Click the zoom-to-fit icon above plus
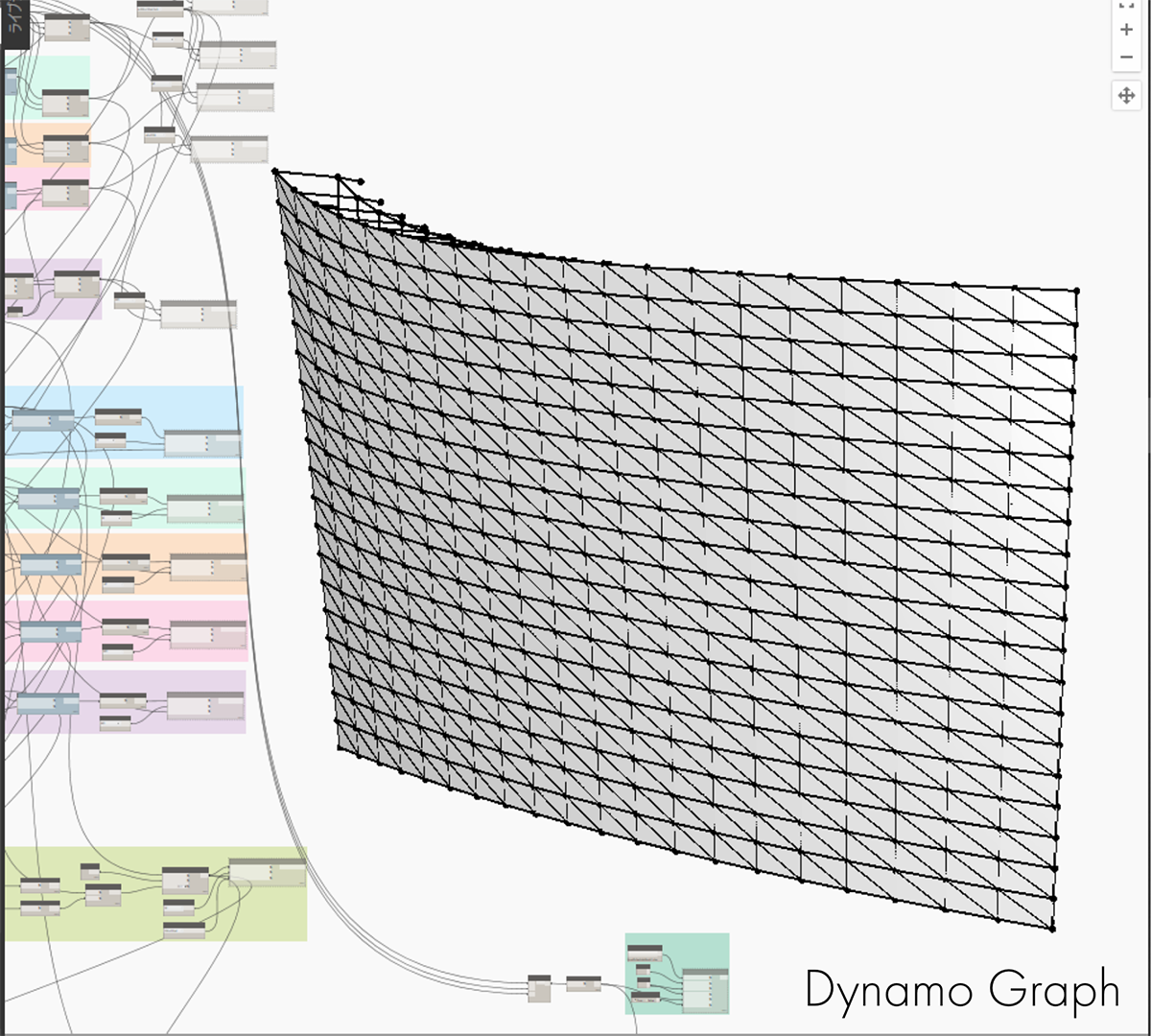This screenshot has width=1151, height=1036. [1126, 5]
